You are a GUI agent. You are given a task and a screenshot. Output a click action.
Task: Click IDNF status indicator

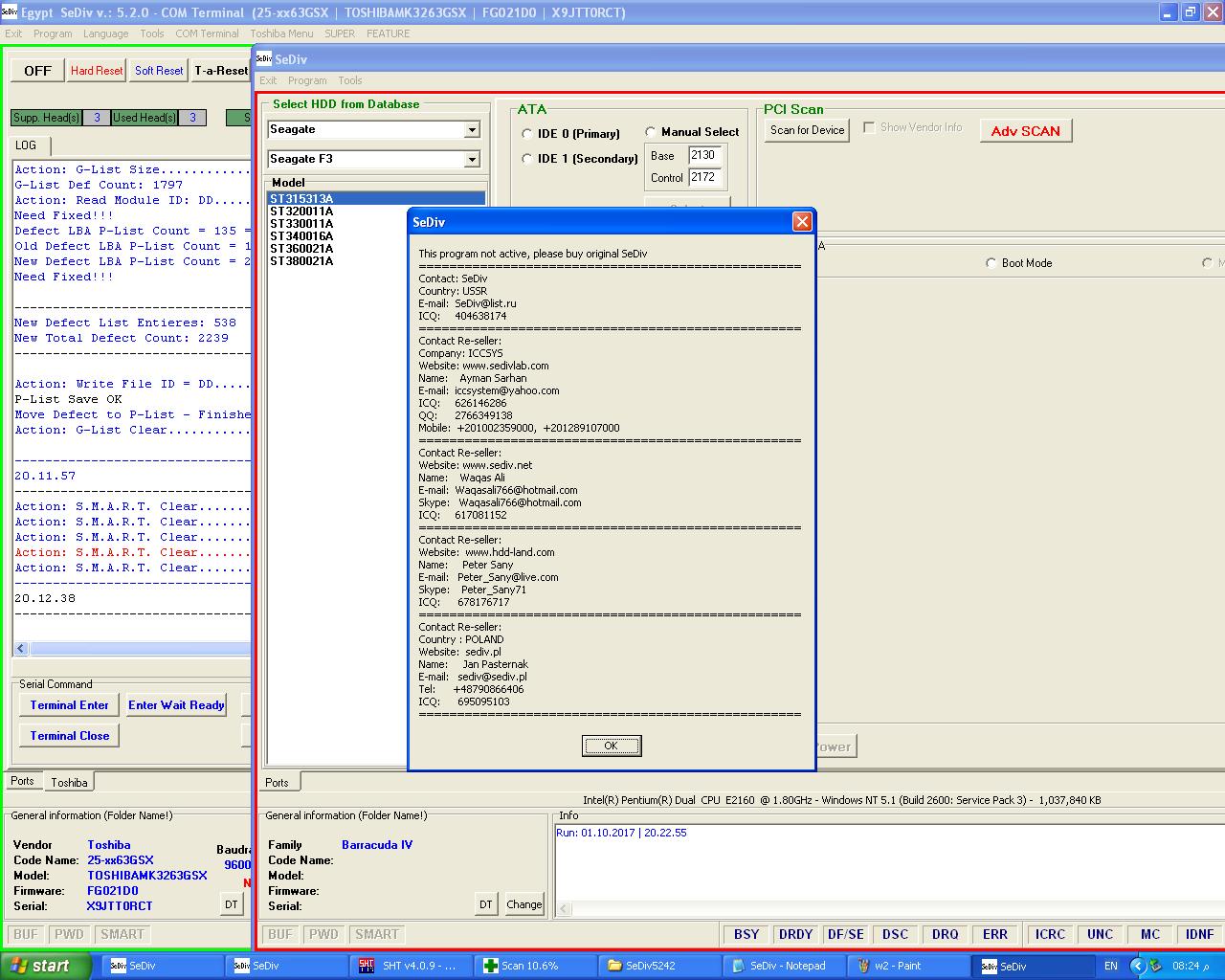coord(1200,935)
